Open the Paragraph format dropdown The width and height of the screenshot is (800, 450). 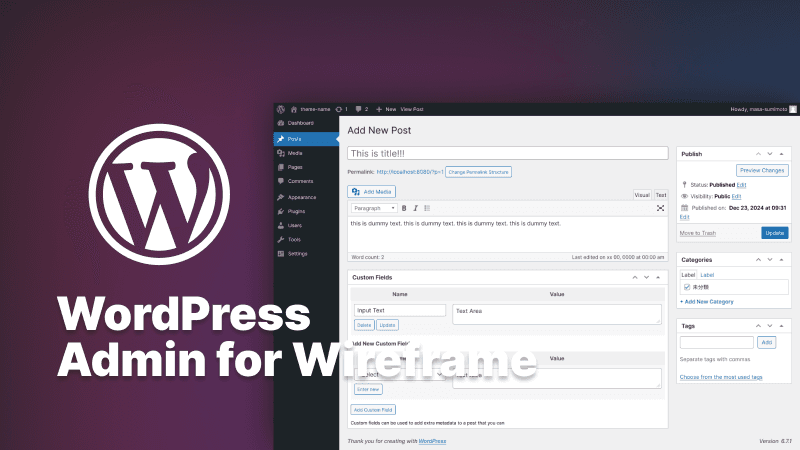coord(374,208)
